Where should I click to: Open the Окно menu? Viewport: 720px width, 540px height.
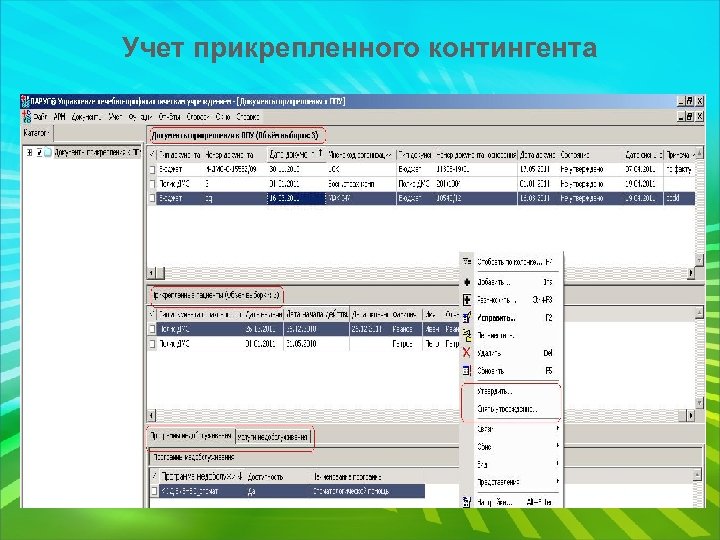(x=223, y=117)
